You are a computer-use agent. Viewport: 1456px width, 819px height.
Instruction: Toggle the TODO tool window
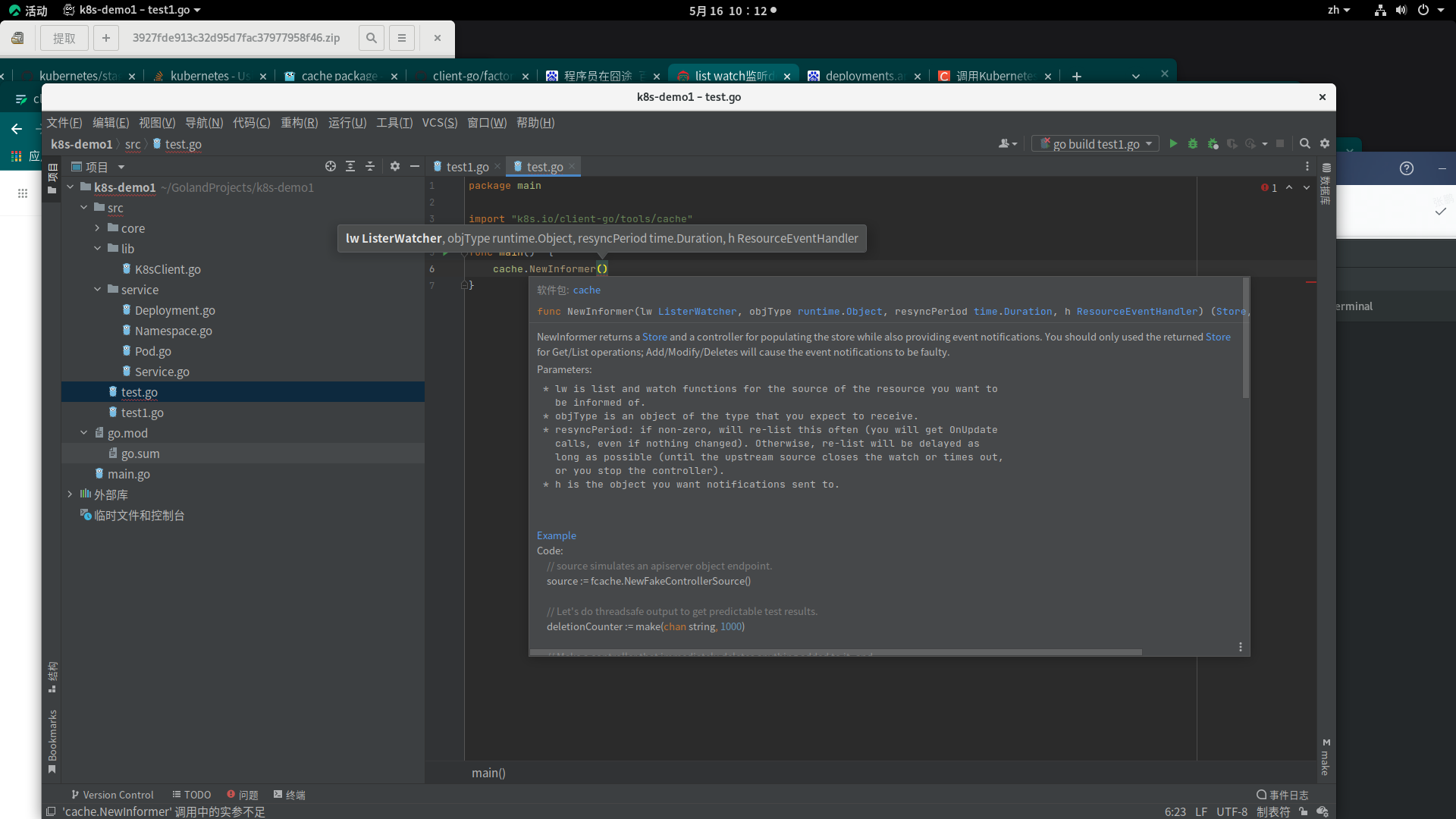point(191,794)
